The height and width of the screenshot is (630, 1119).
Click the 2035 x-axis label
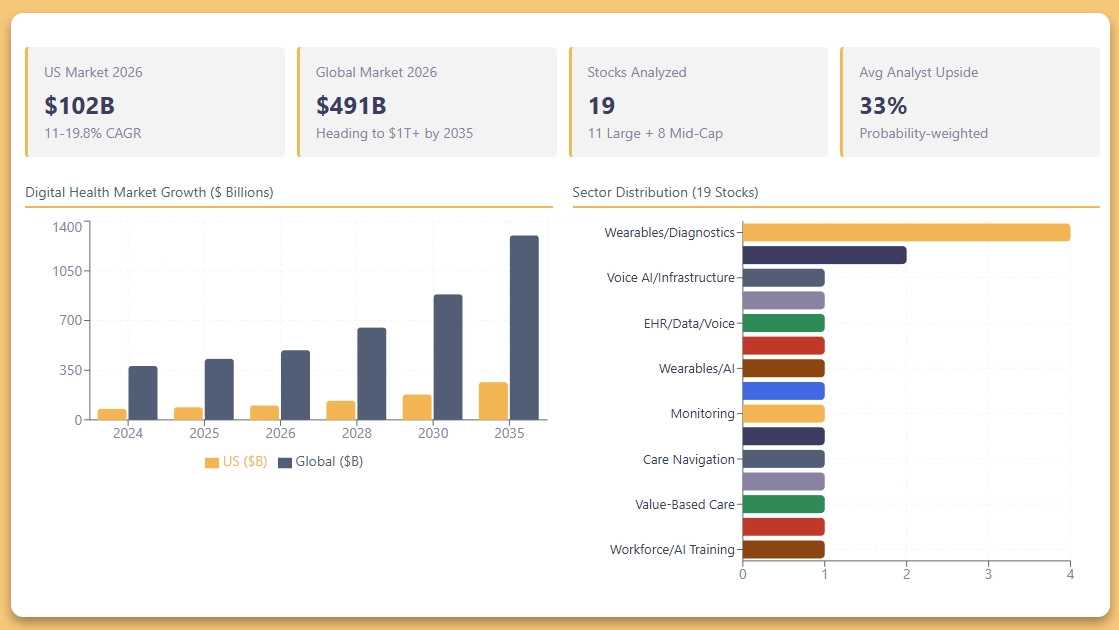click(509, 433)
